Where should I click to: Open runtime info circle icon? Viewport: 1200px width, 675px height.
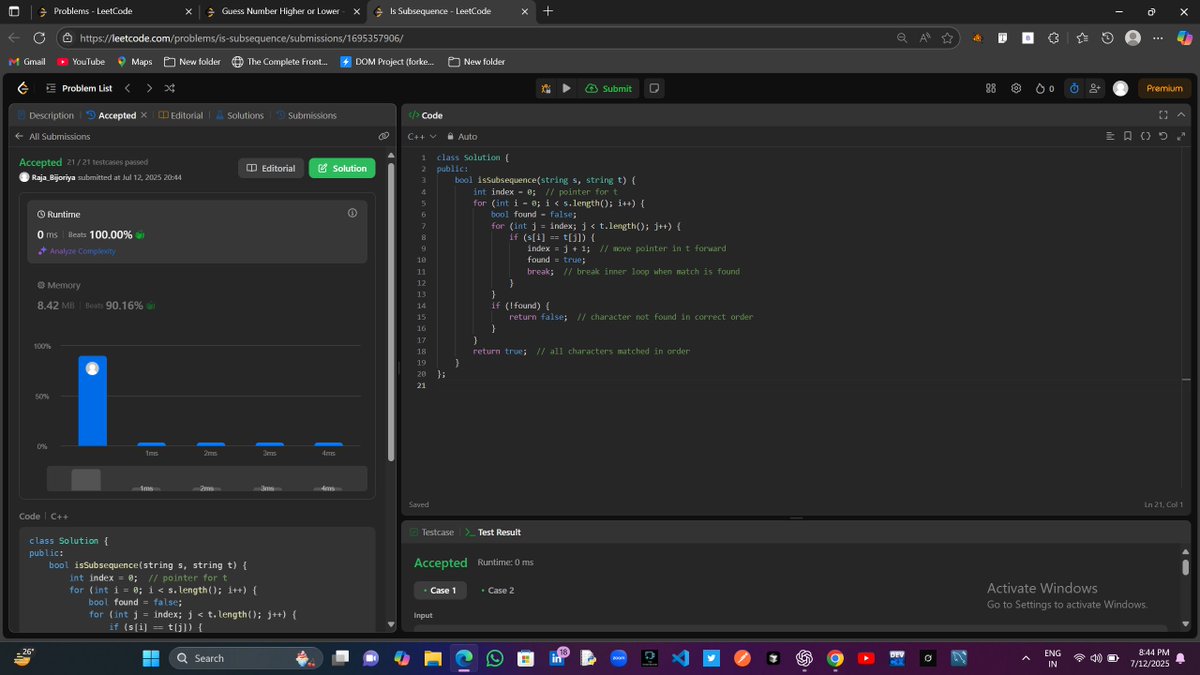(x=352, y=213)
